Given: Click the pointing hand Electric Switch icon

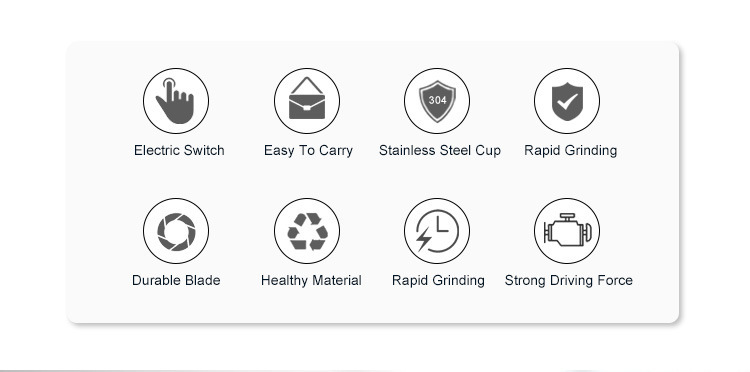Looking at the screenshot, I should coord(176,101).
